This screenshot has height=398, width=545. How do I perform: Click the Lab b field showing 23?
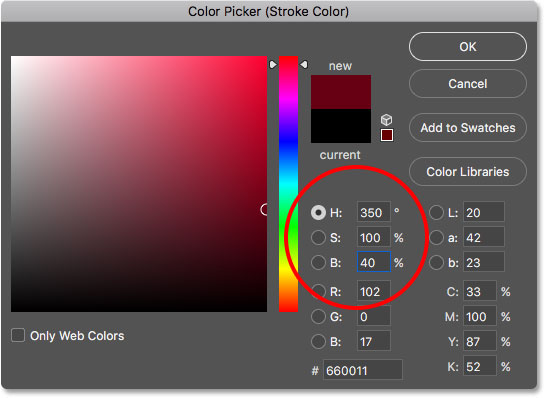(x=483, y=262)
